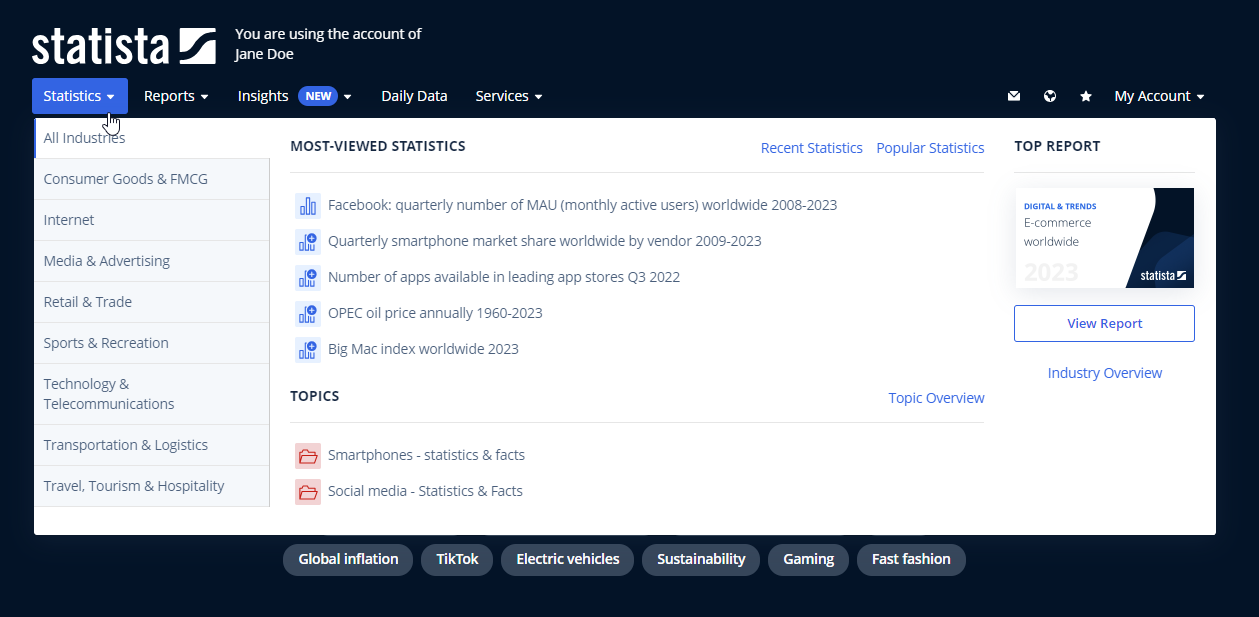Click chart icon beside OPEC oil price
Viewport: 1259px width, 617px height.
(x=307, y=314)
